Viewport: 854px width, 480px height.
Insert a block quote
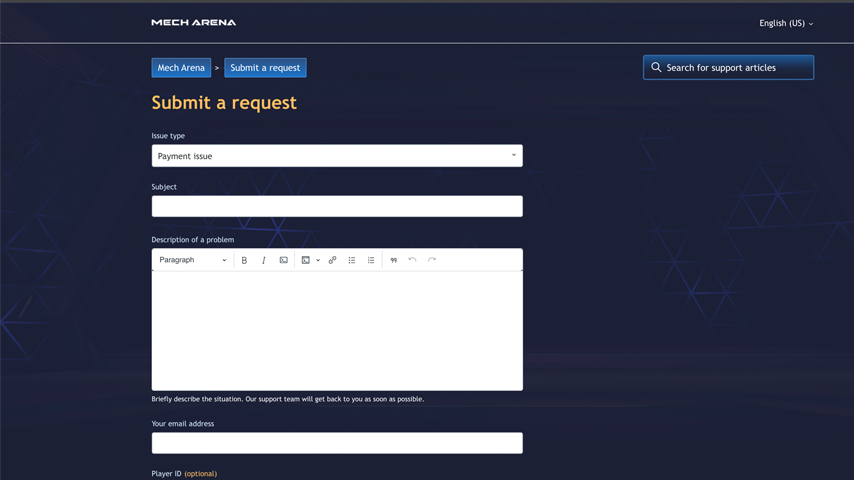click(x=394, y=260)
